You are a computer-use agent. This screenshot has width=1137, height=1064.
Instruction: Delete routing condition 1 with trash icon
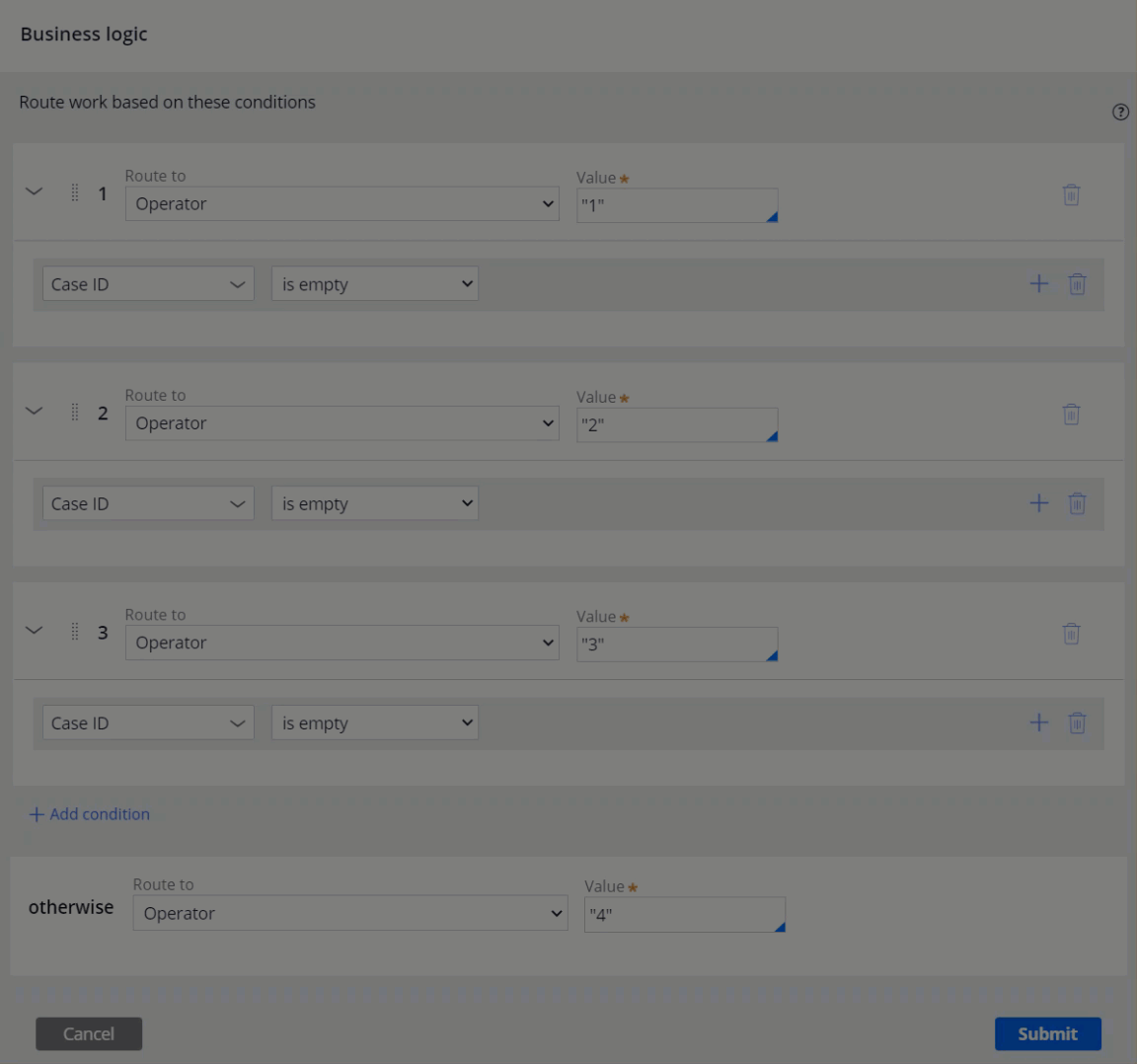(x=1071, y=194)
